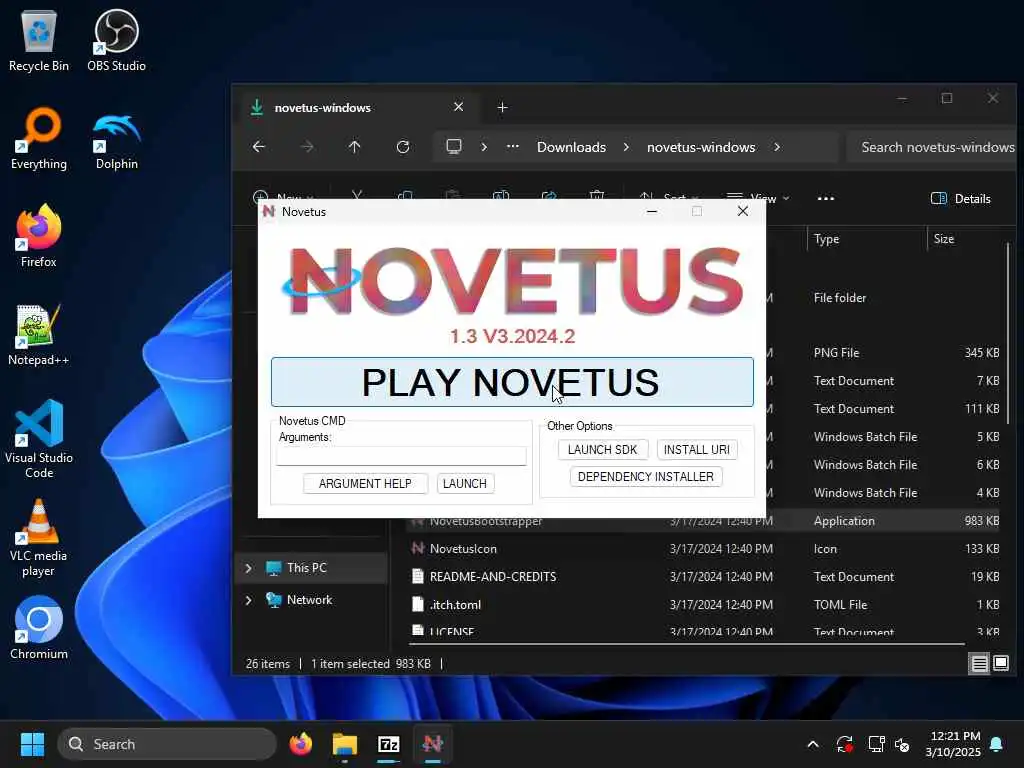
Task: Add a new File Explorer tab
Action: [x=502, y=108]
